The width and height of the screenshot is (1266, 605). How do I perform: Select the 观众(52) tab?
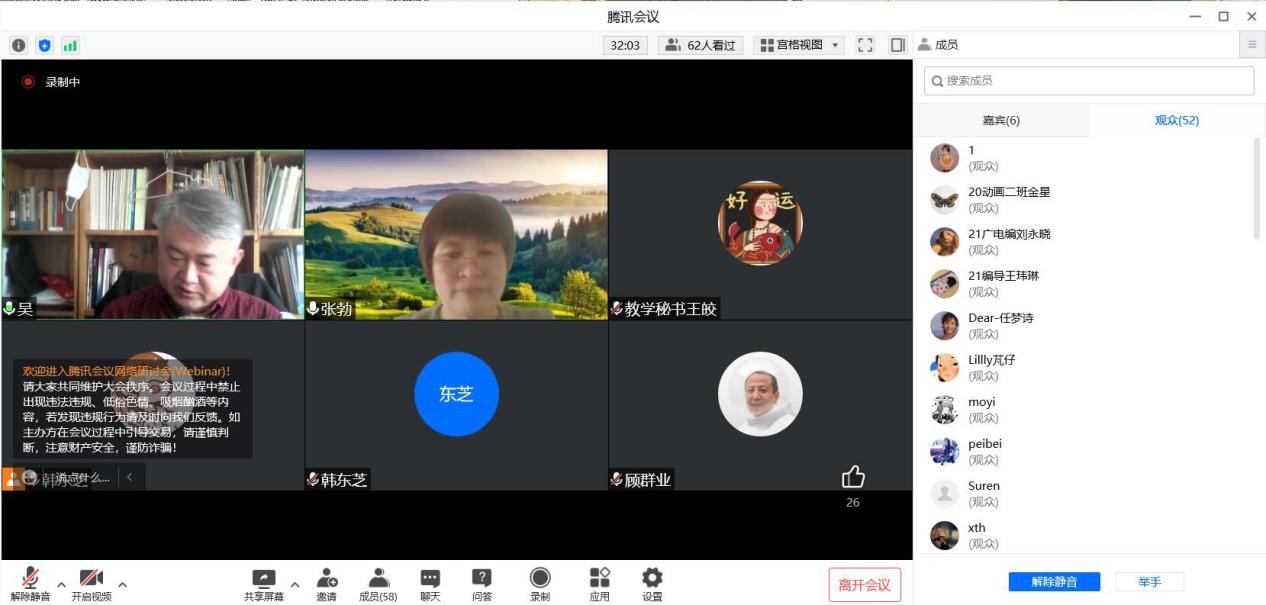click(1177, 120)
